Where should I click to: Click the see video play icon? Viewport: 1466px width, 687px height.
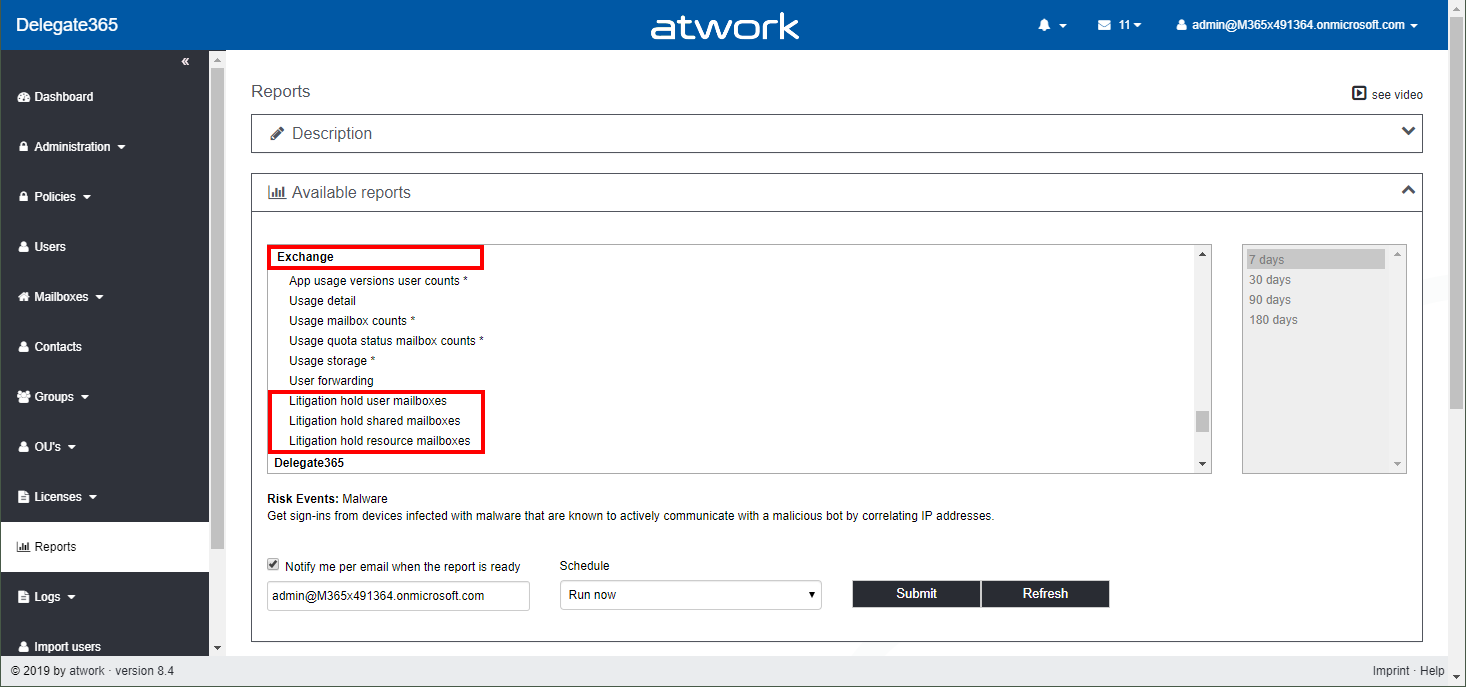1359,93
